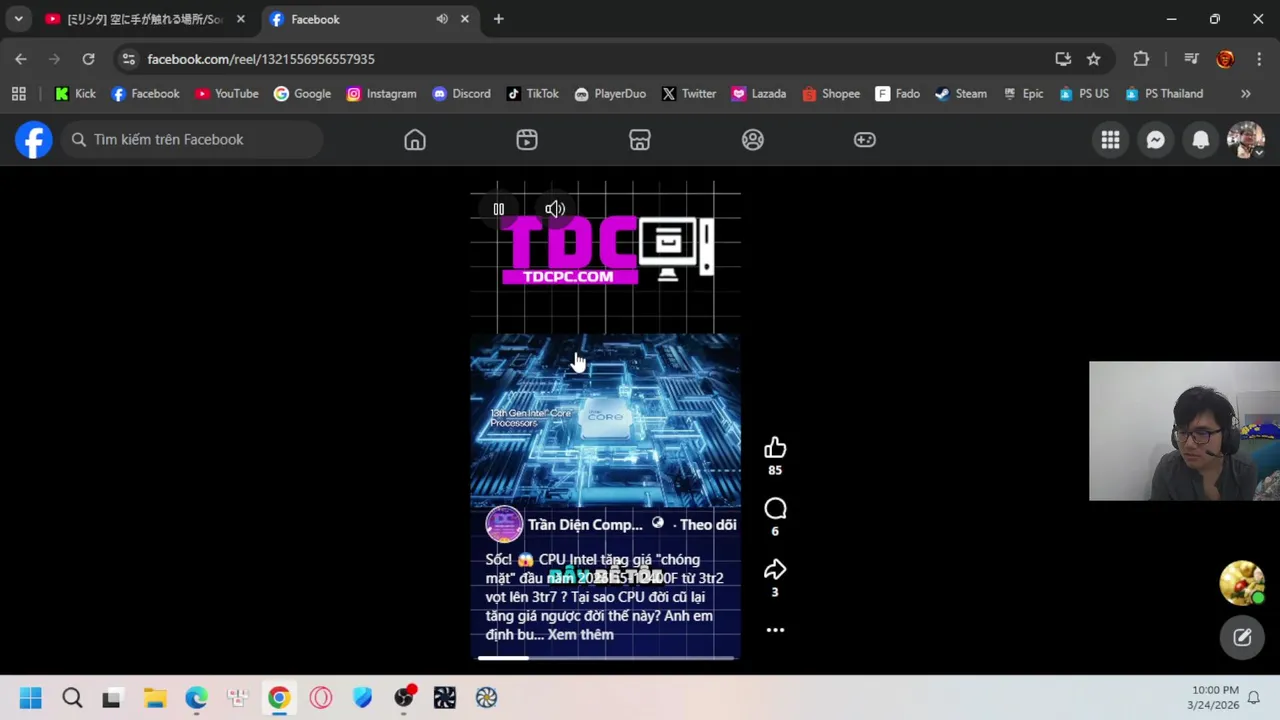Screen dimensions: 1280x720
Task: View site information icon in address bar
Action: tap(128, 59)
